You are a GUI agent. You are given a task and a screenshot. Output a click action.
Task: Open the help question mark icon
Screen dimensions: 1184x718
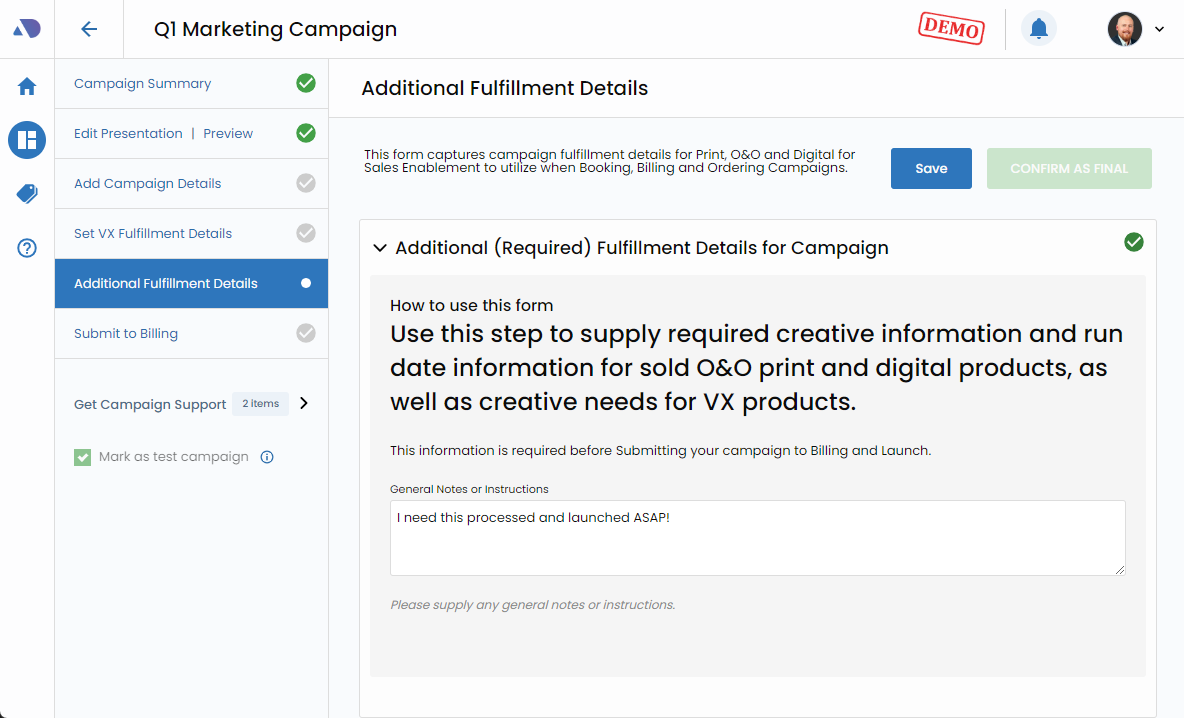[27, 248]
